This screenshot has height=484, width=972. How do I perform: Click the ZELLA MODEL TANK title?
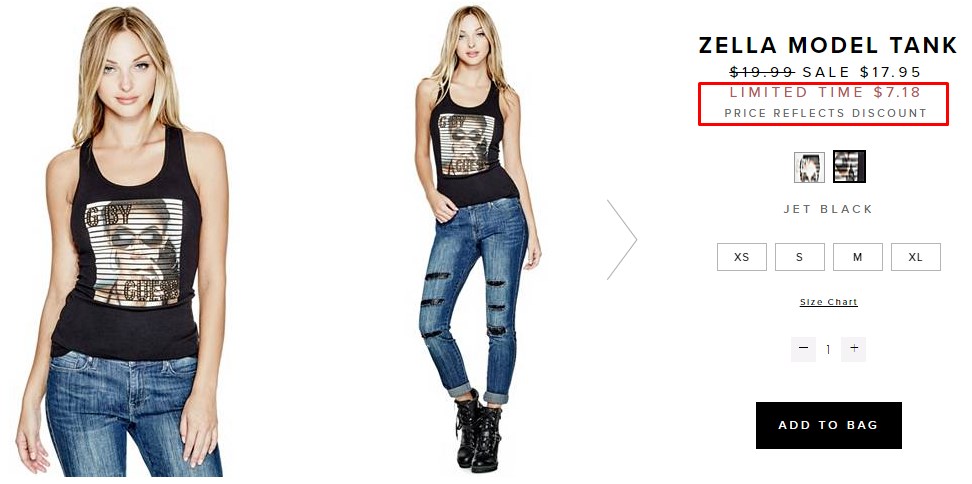click(828, 45)
